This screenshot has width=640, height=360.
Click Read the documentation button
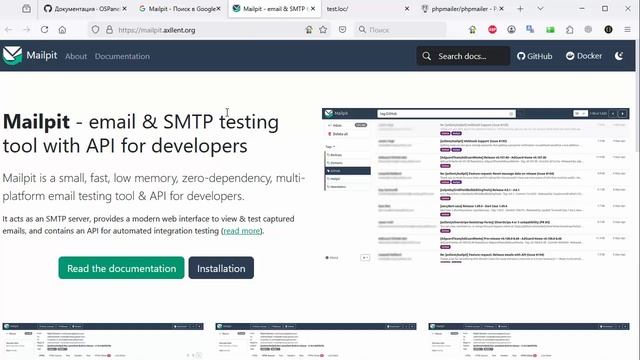click(121, 268)
